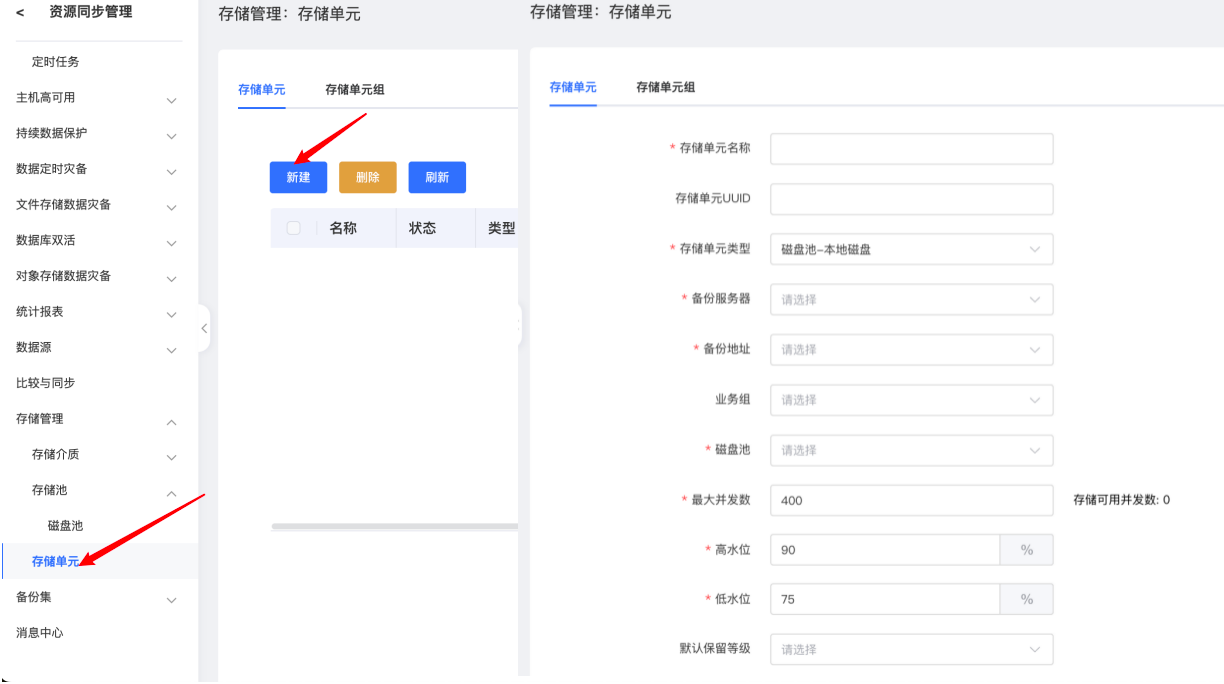Image resolution: width=1224 pixels, height=684 pixels.
Task: Click the back arrow beside 资源同步管理
Action: (x=20, y=13)
